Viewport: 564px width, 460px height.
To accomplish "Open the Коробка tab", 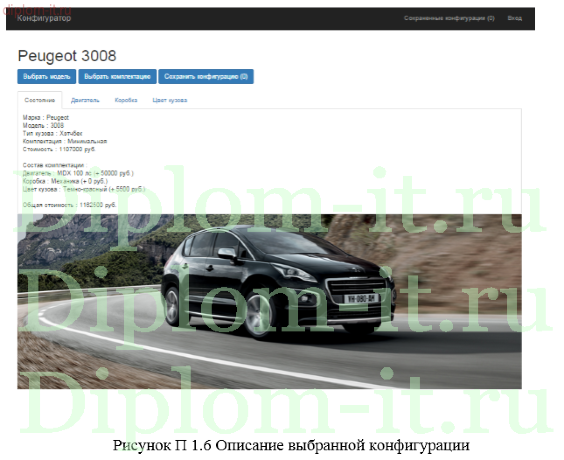I will click(x=126, y=100).
